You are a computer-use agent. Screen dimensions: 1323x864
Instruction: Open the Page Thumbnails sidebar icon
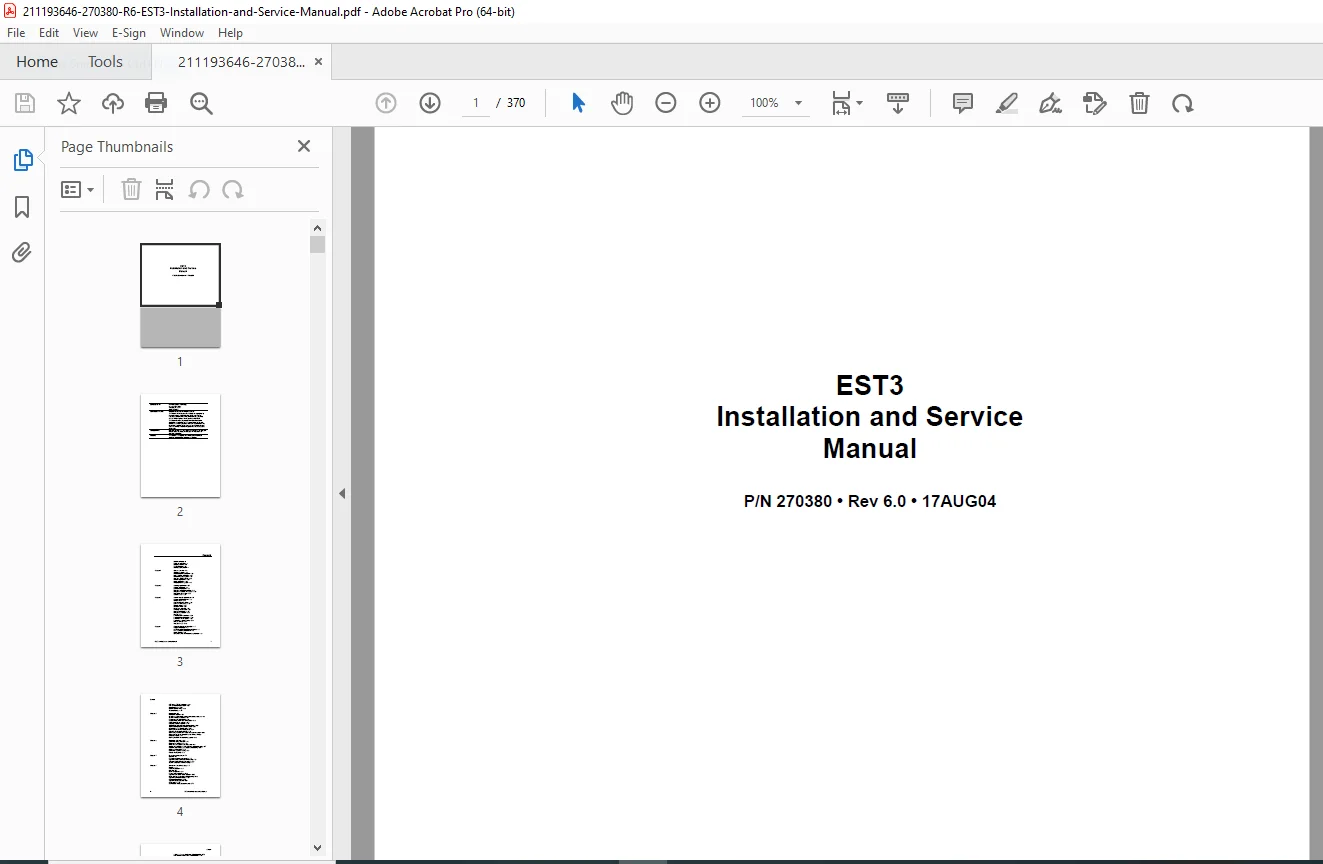pos(22,160)
